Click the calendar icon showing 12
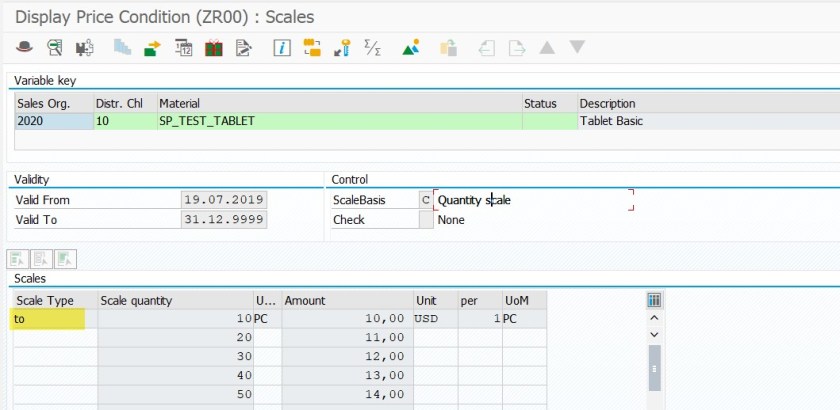This screenshot has width=840, height=410. pos(183,47)
